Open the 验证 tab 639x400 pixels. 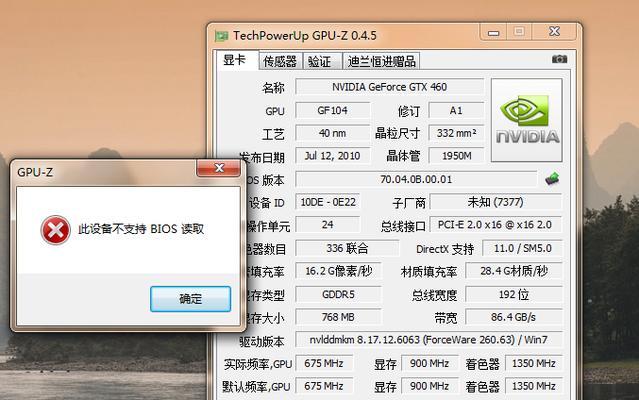pos(321,62)
